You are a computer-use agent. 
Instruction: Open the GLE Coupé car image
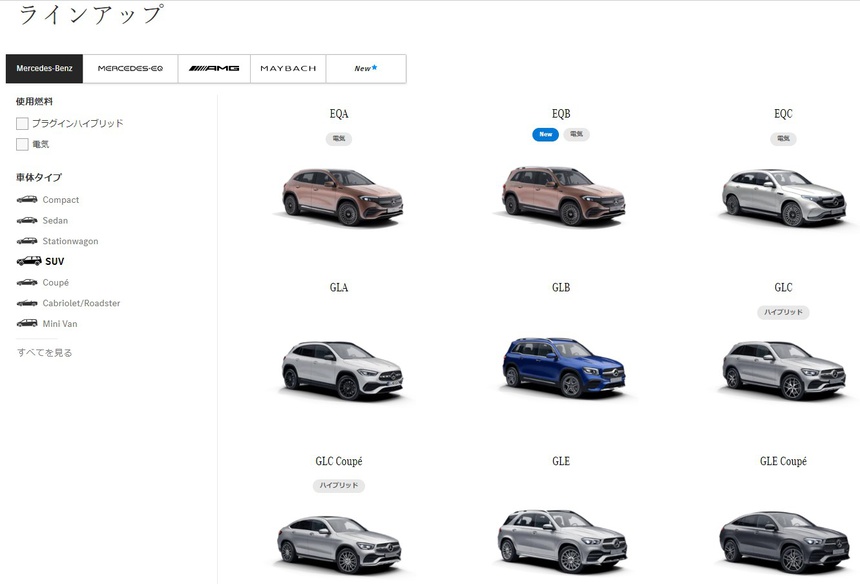click(x=784, y=542)
